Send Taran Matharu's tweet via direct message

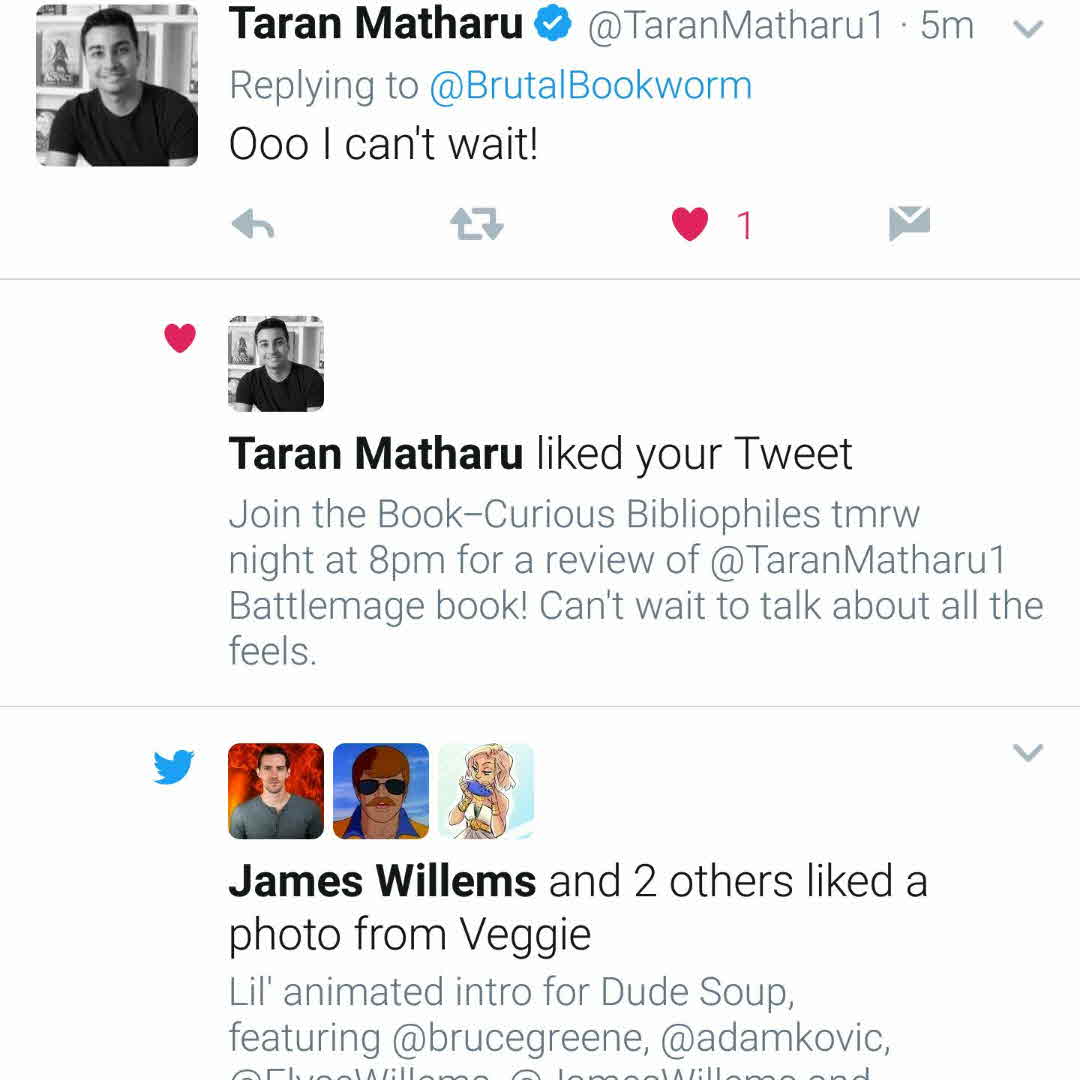(909, 224)
